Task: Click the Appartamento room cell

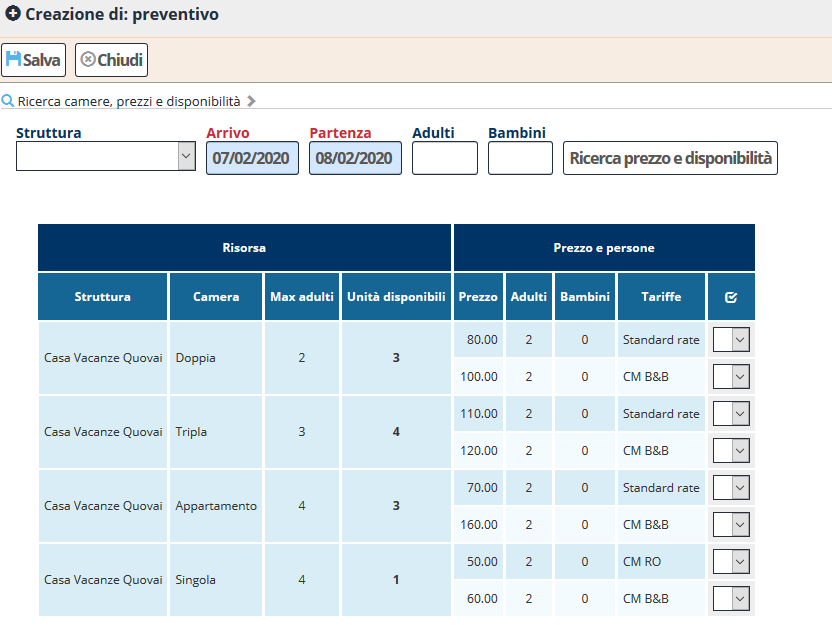Action: 216,506
